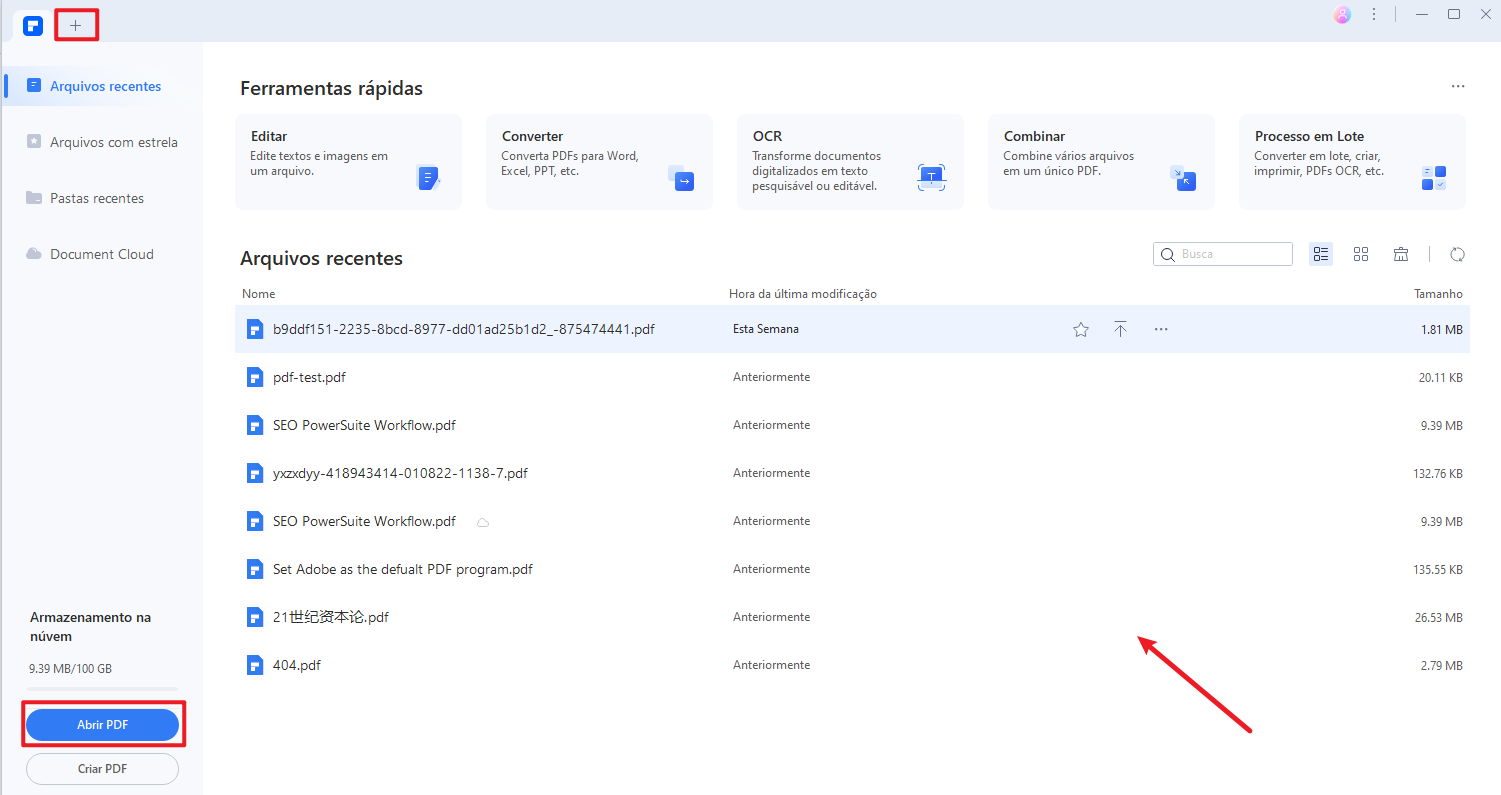This screenshot has width=1501, height=795.
Task: Switch to grid view for recent files
Action: coord(1361,254)
